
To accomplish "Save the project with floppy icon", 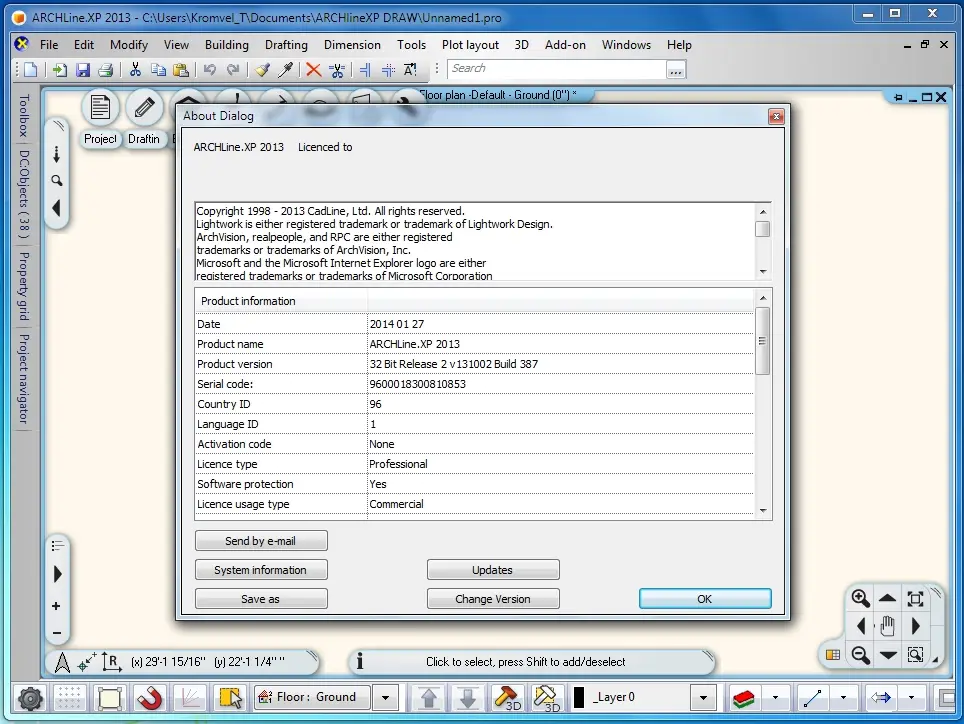I will tap(82, 69).
